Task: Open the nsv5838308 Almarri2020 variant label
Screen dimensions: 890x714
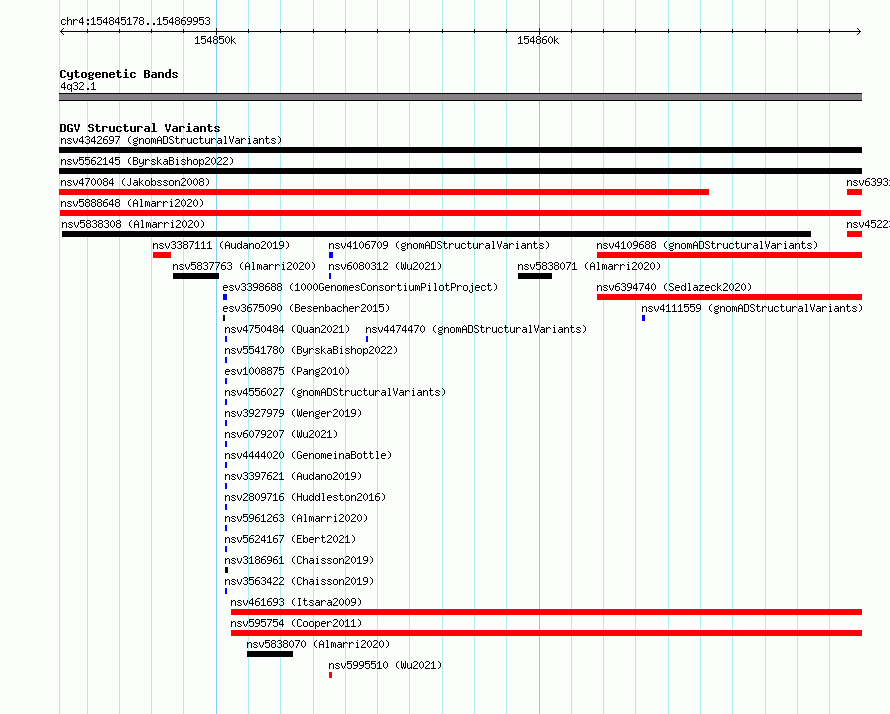Action: [x=133, y=224]
